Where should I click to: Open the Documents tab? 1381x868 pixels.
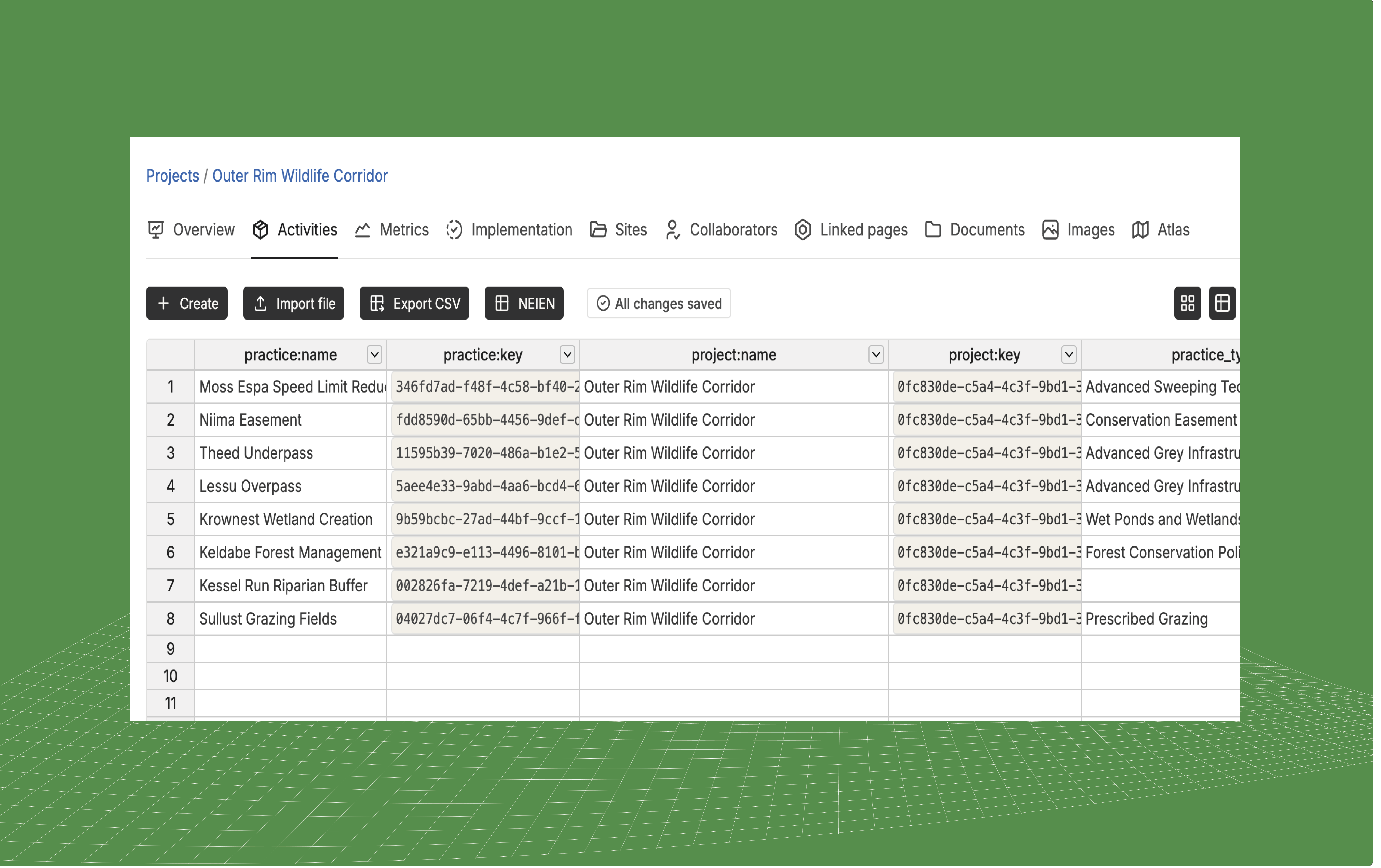(x=975, y=230)
